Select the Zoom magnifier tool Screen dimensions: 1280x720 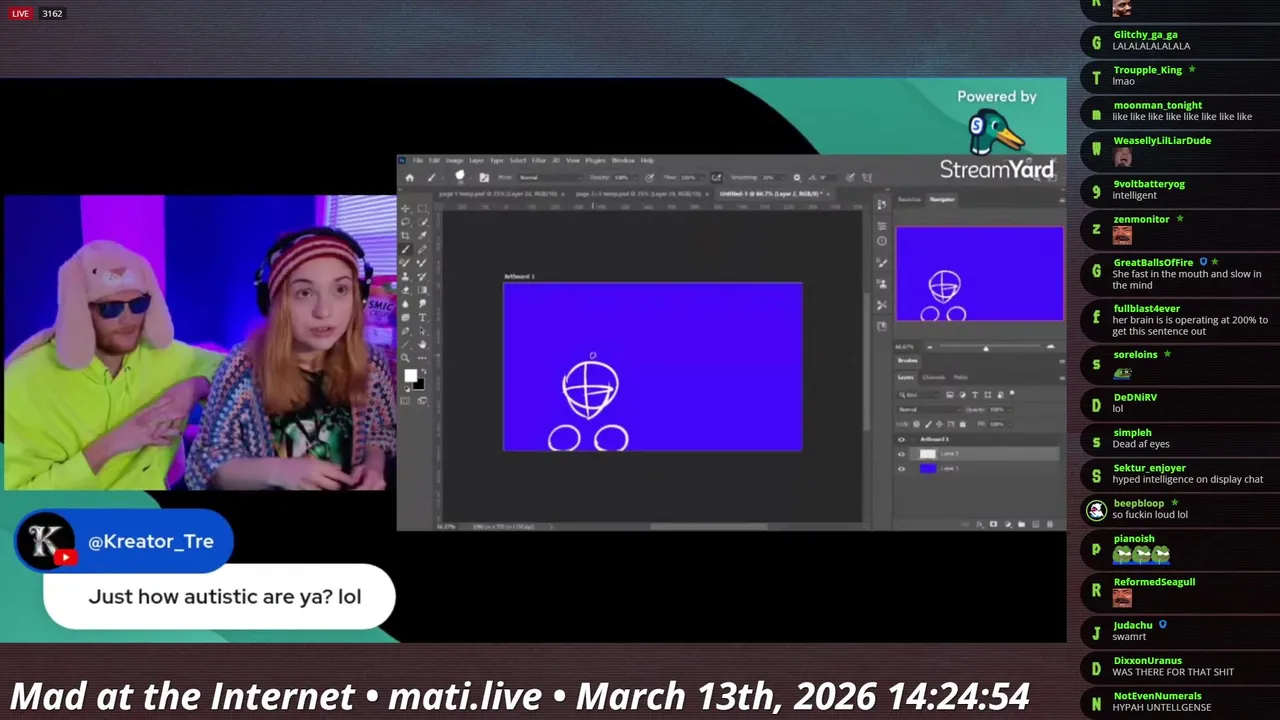coord(405,358)
